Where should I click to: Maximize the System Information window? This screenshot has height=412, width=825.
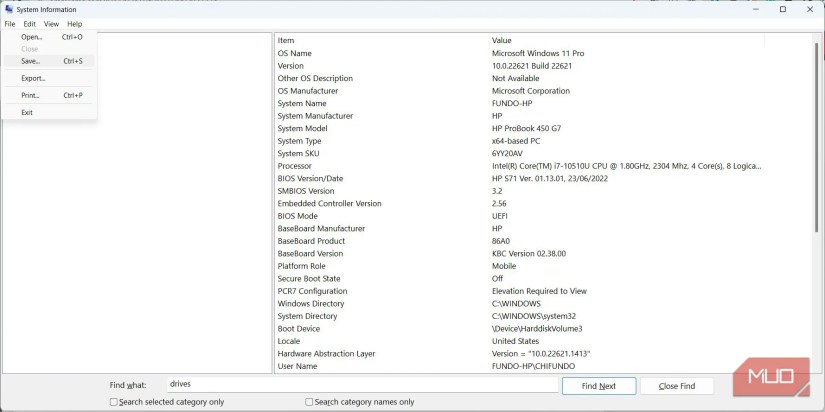[783, 9]
